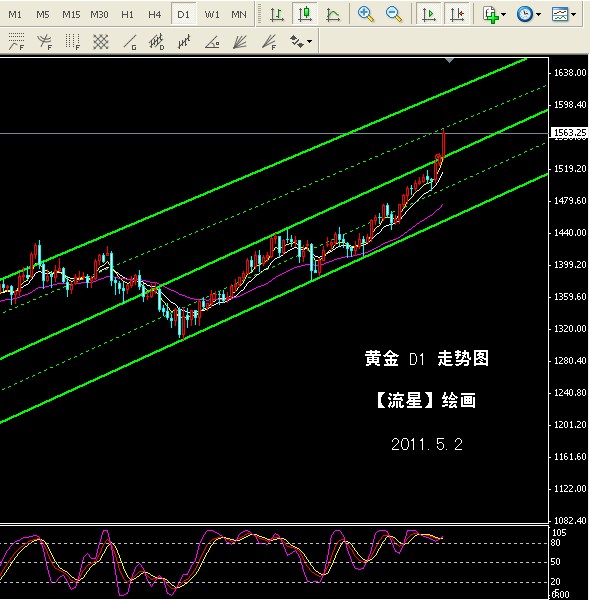Switch chart to M1 timeframe

tap(15, 15)
